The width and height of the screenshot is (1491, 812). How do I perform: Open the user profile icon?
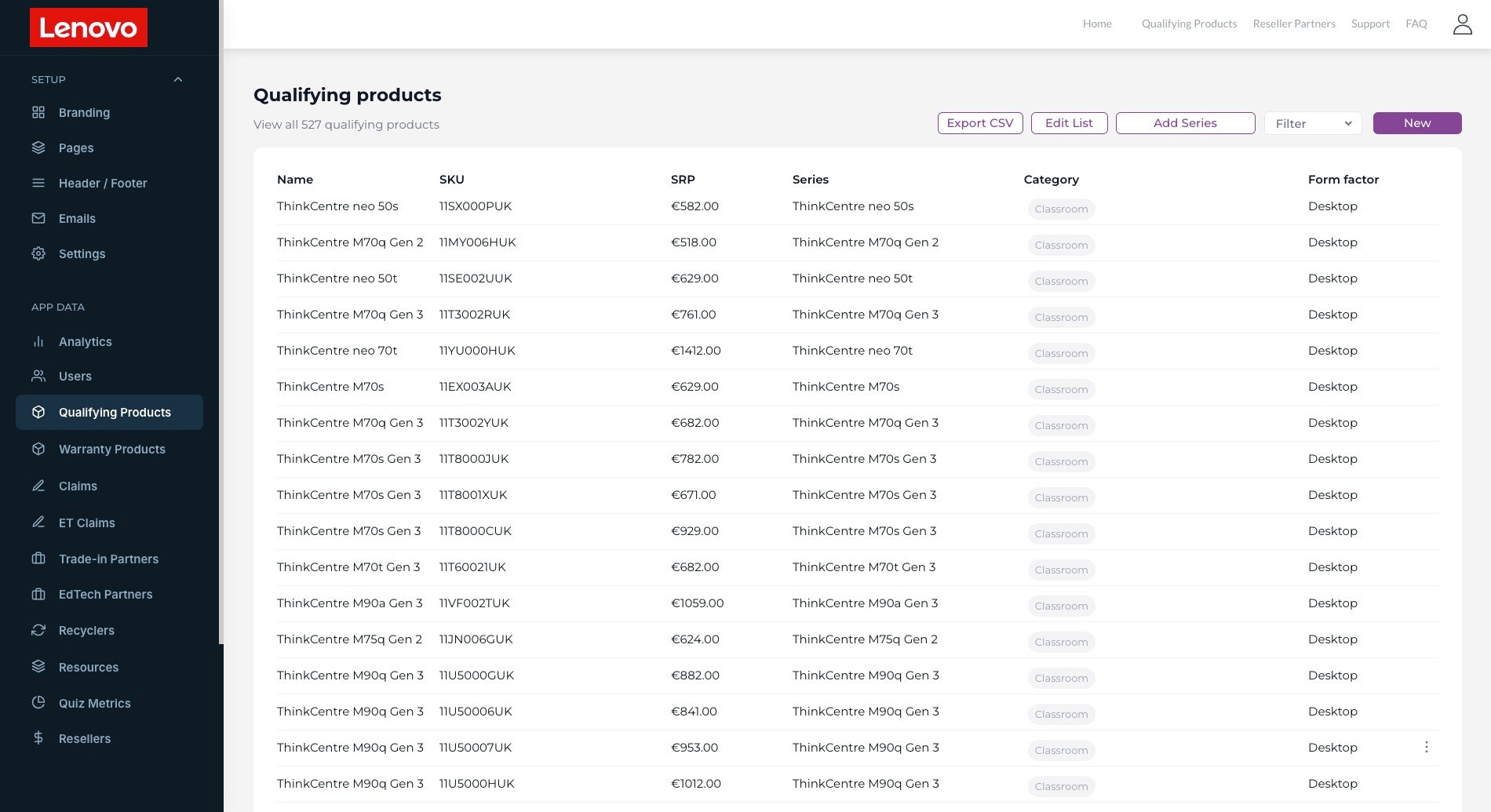pyautogui.click(x=1462, y=24)
